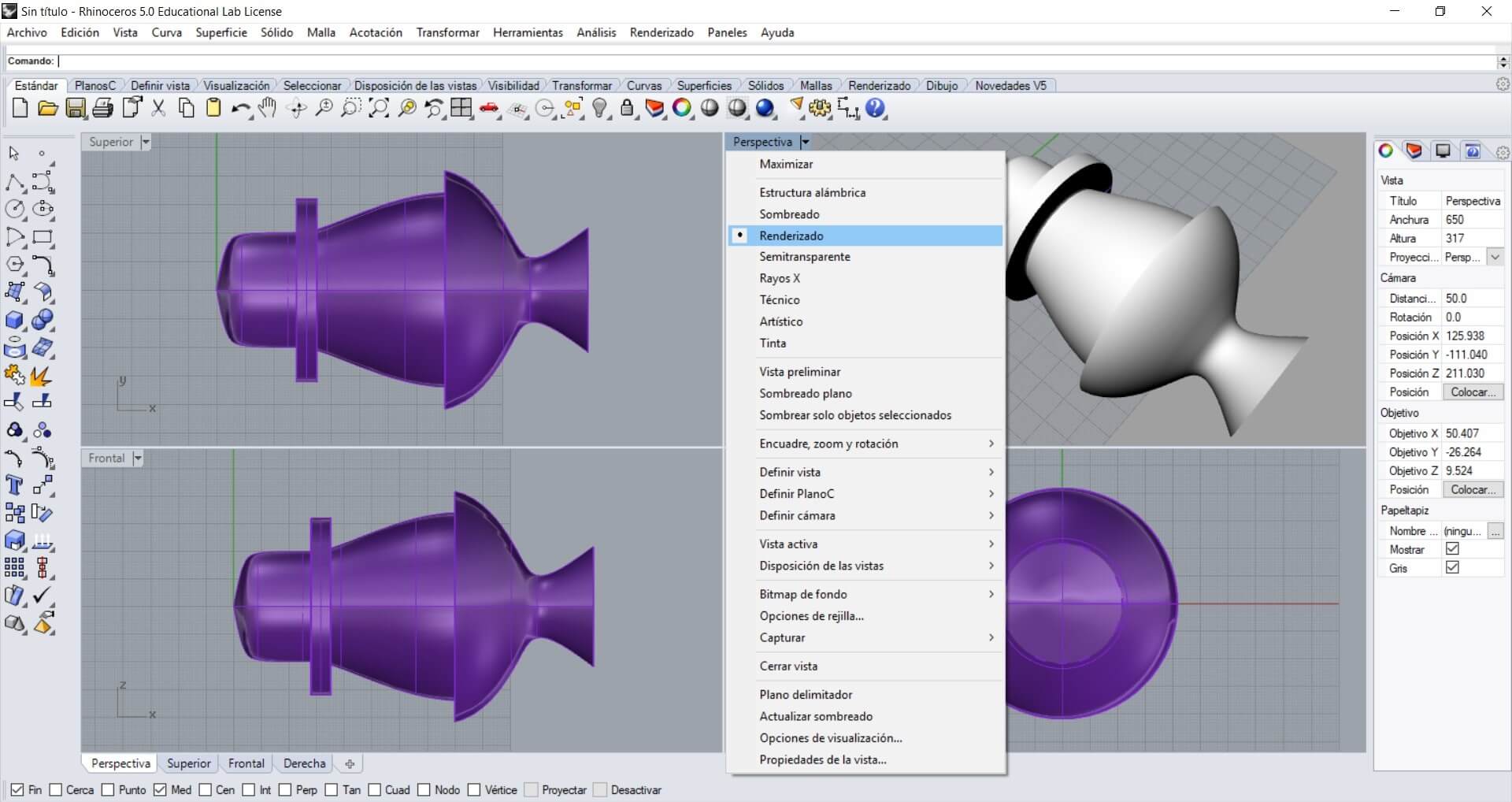The width and height of the screenshot is (1512, 802).
Task: Open the Superior viewport title dropdown arrow
Action: pyautogui.click(x=145, y=143)
